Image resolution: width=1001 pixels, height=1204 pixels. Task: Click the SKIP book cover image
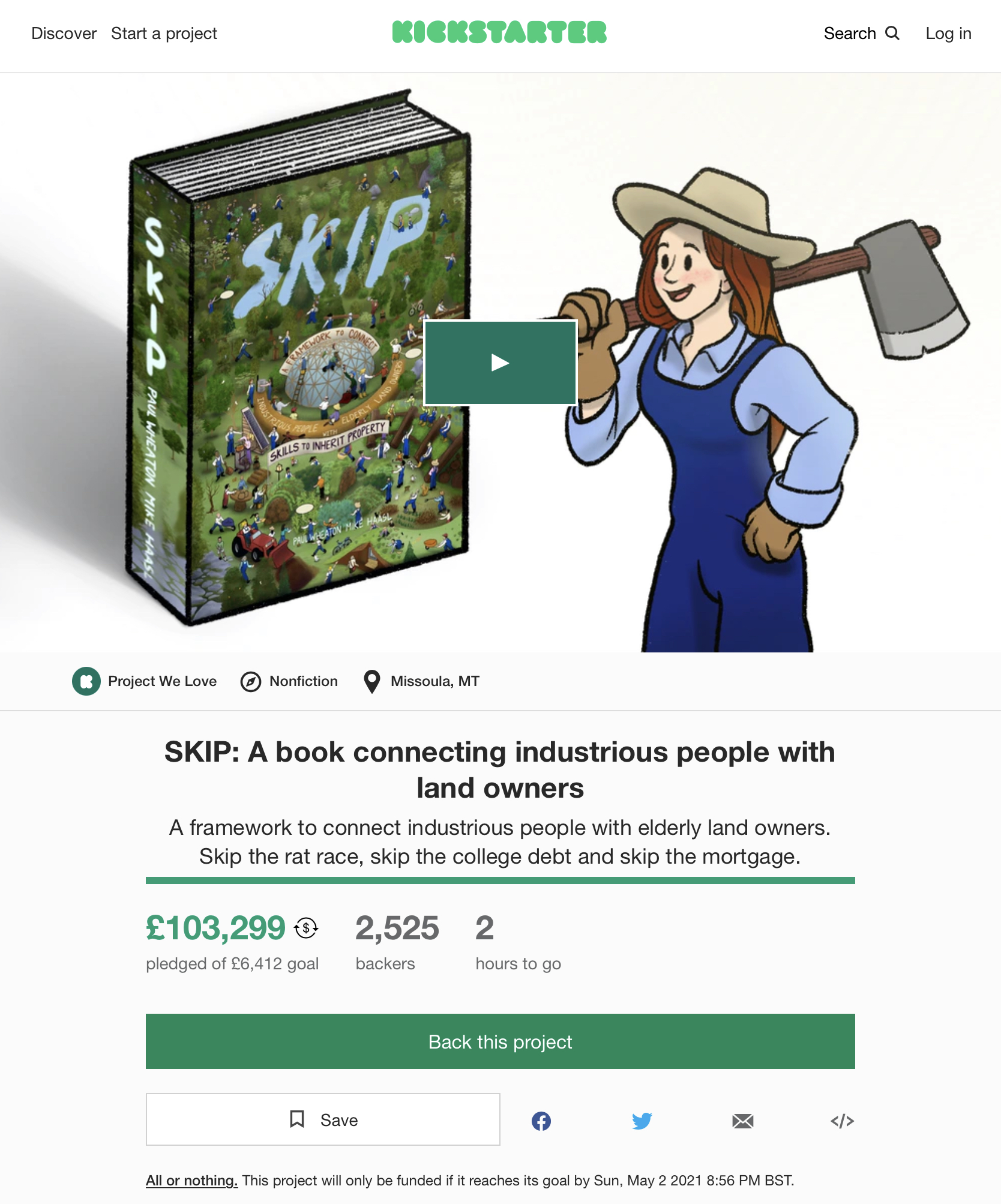click(298, 358)
